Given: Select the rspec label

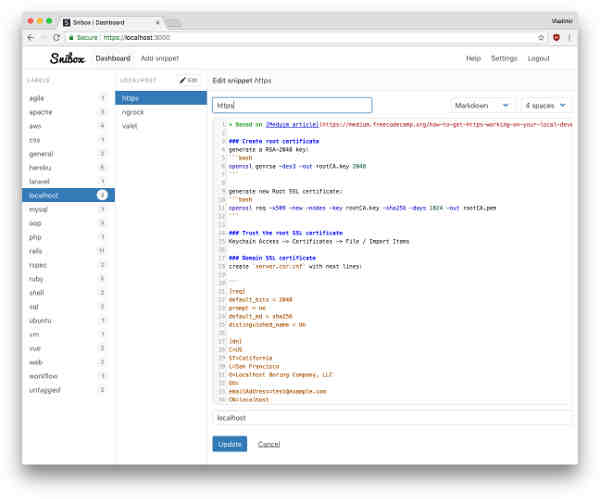Looking at the screenshot, I should click(68, 265).
